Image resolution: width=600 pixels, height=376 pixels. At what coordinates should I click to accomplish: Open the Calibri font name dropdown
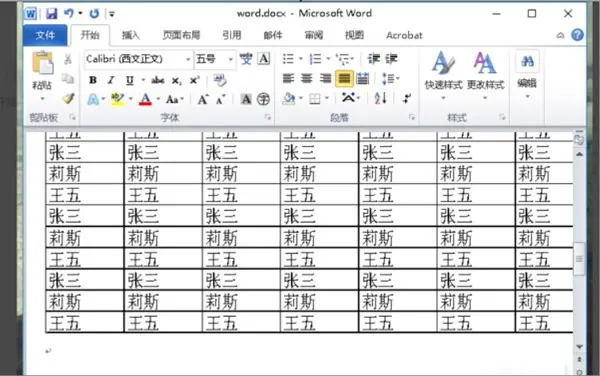tap(188, 60)
